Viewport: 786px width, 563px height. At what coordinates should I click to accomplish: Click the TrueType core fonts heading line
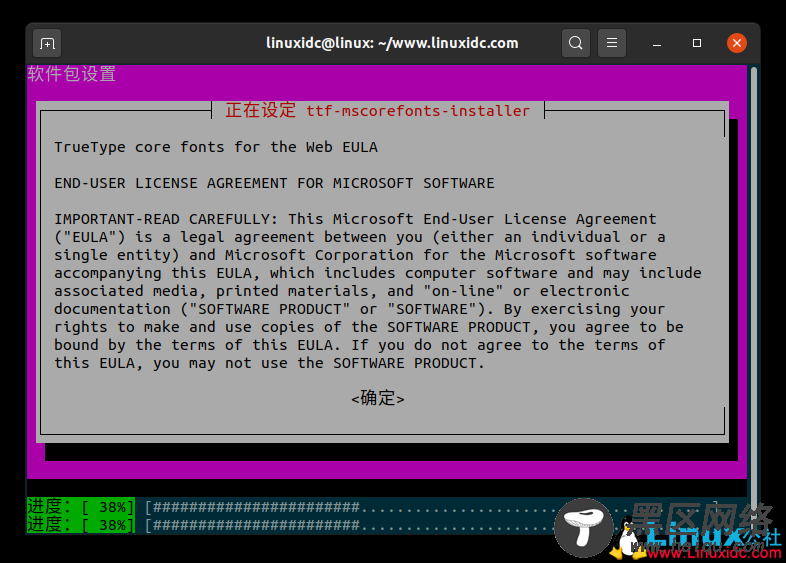216,147
